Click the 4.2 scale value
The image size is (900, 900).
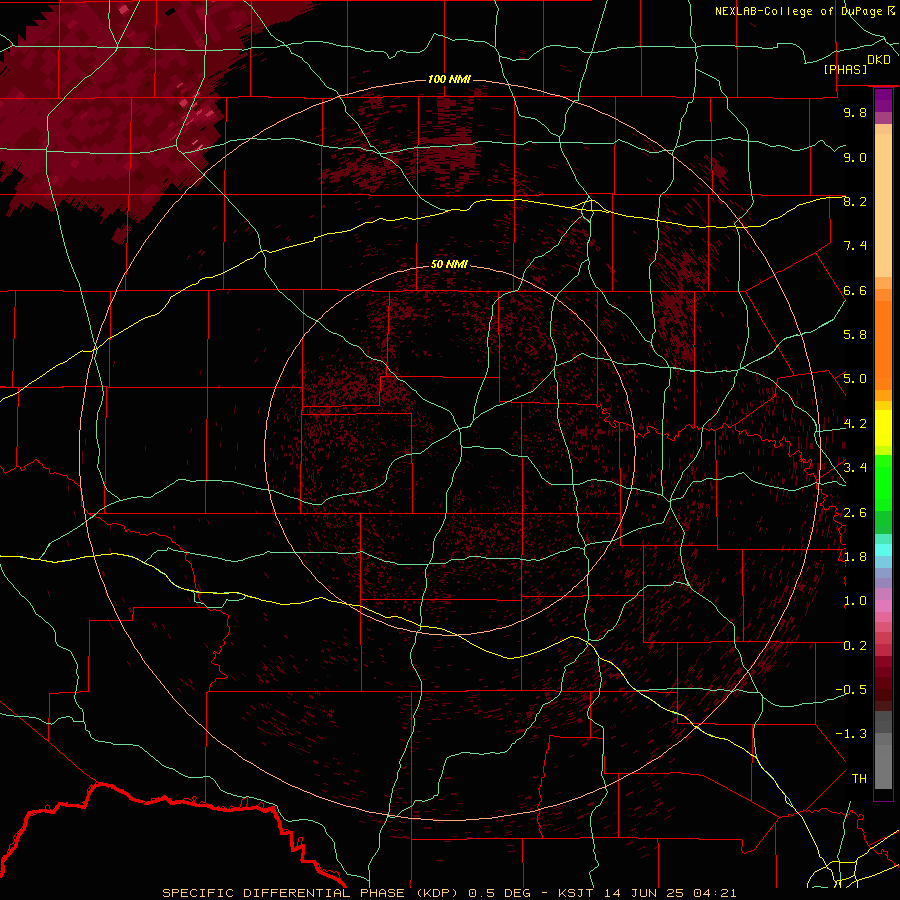tap(855, 424)
